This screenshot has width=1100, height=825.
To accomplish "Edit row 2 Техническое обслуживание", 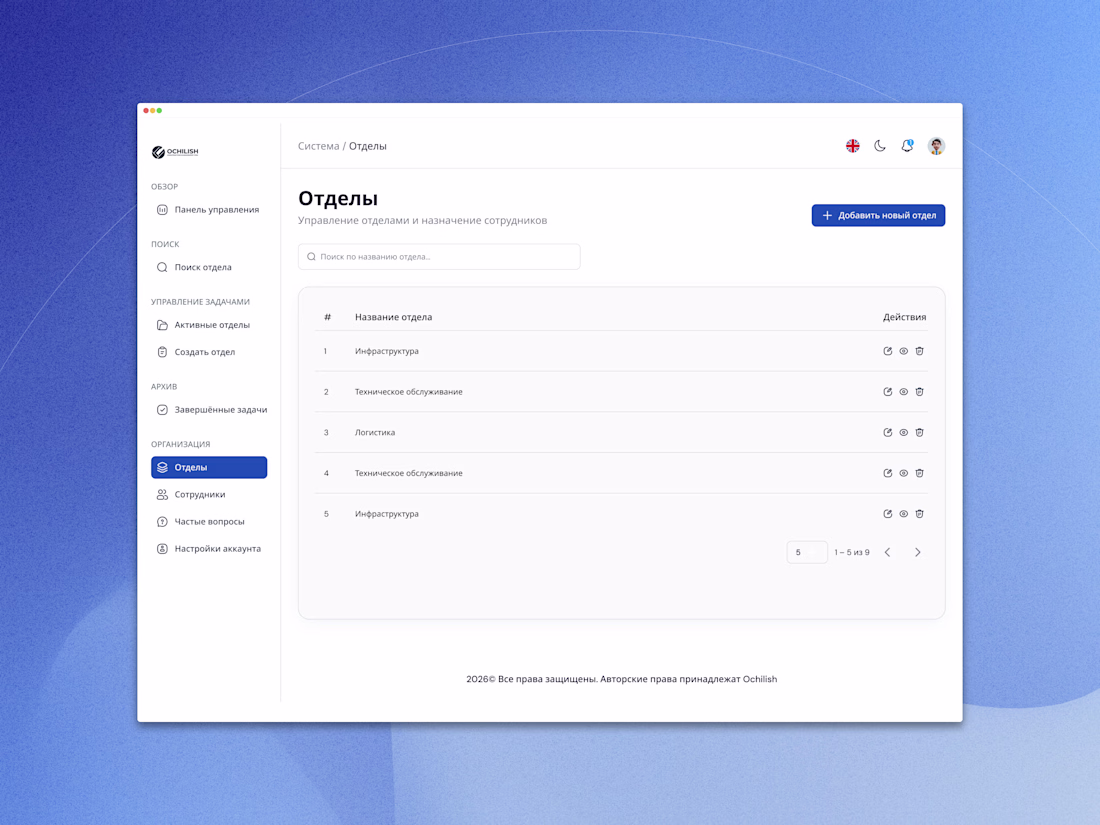I will (887, 391).
